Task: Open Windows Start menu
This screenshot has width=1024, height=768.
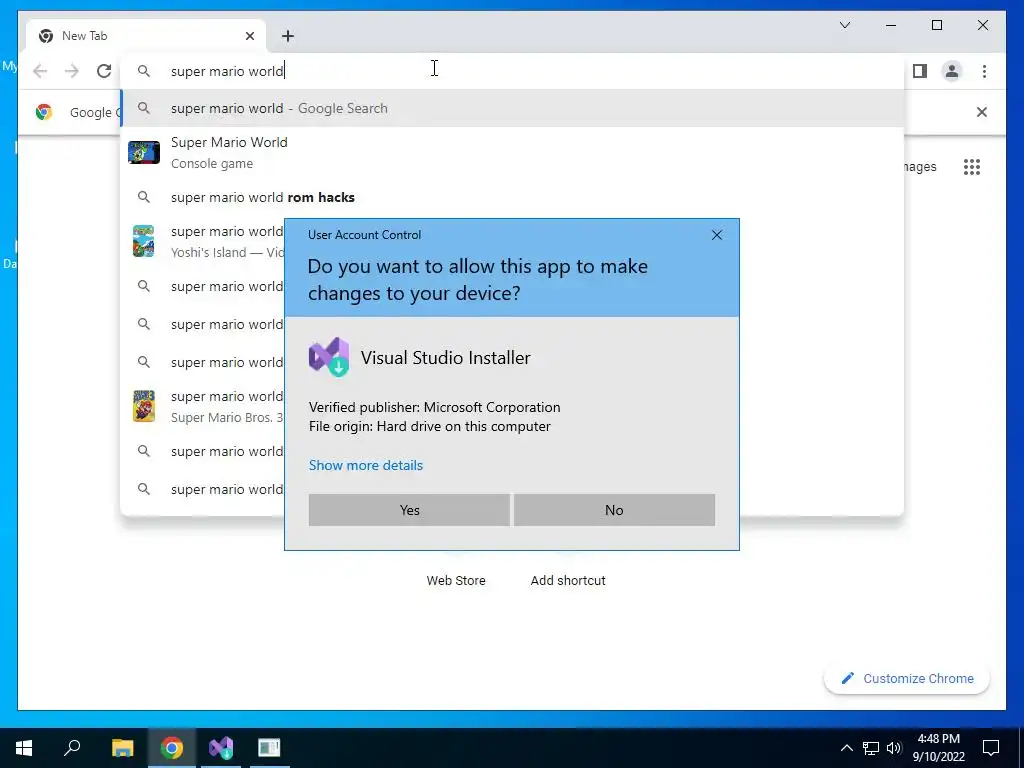Action: click(x=24, y=748)
